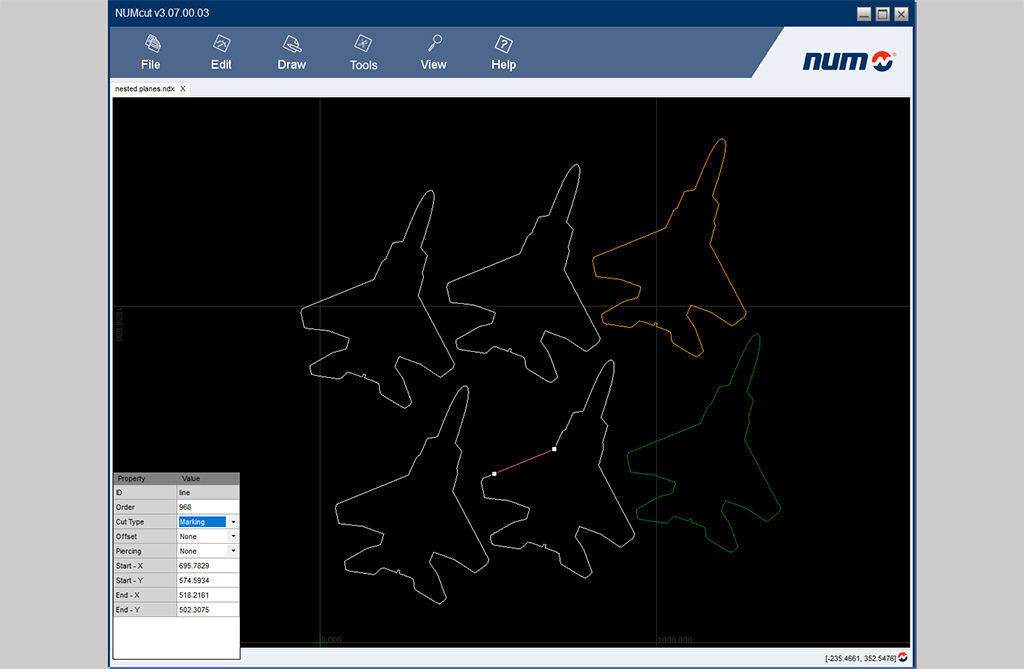This screenshot has width=1024, height=669.
Task: Maximize the NUMcut window
Action: 882,14
